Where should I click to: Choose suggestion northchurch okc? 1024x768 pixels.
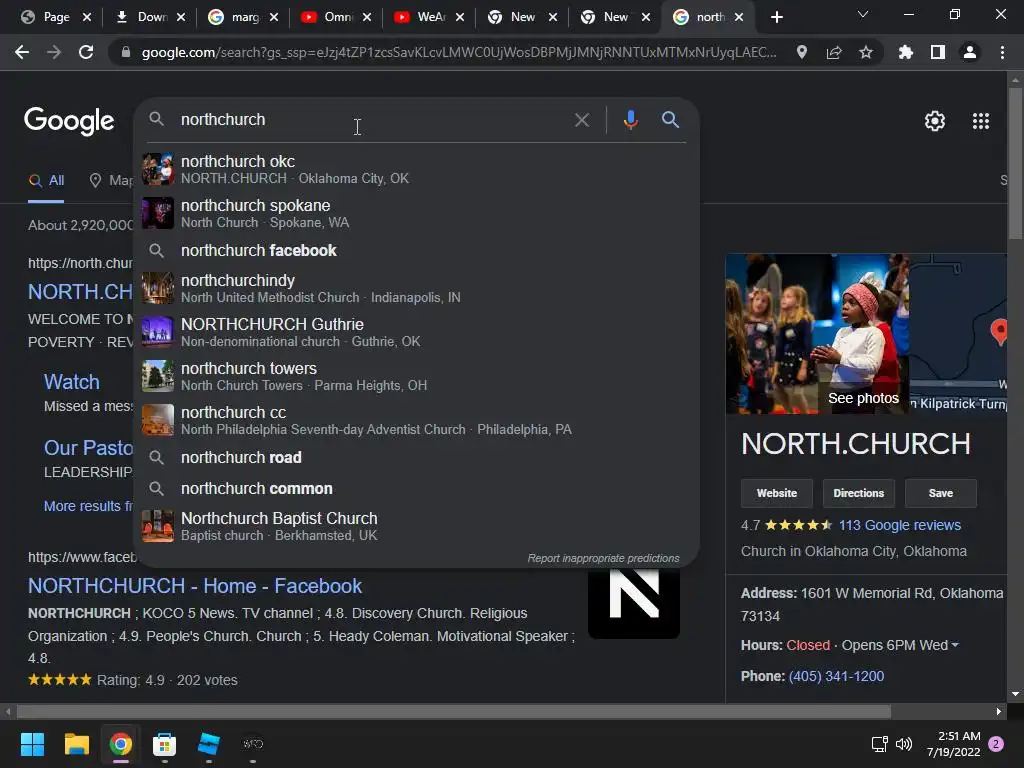416,169
